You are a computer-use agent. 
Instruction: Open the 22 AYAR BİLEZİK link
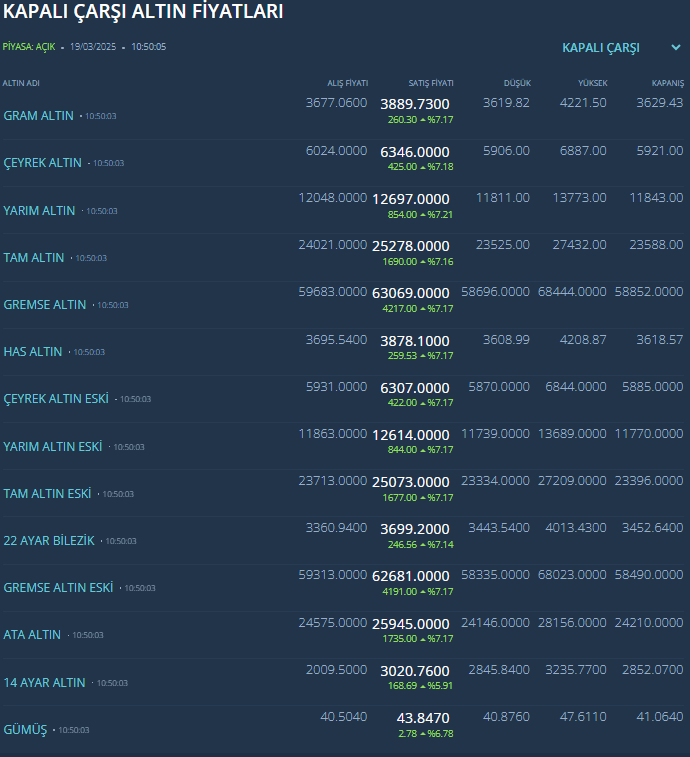tap(49, 541)
